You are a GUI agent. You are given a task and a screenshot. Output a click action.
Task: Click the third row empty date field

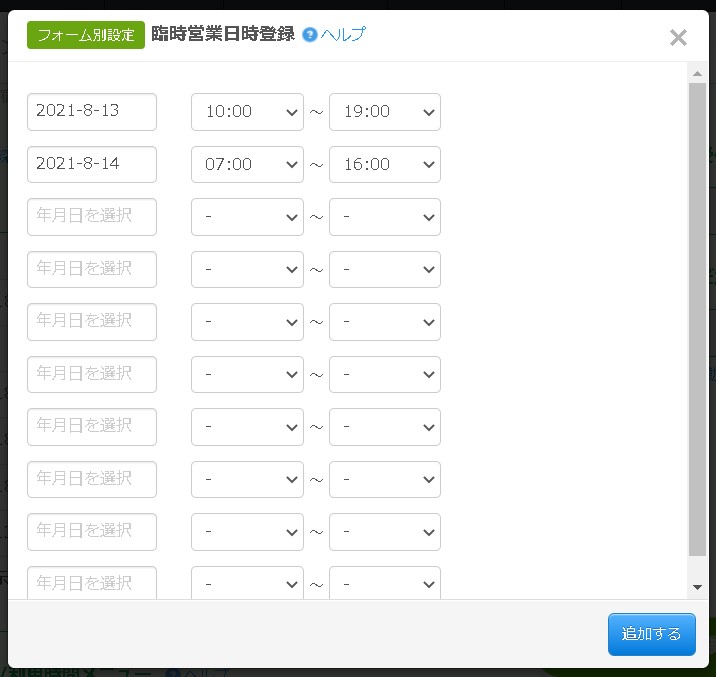point(92,217)
